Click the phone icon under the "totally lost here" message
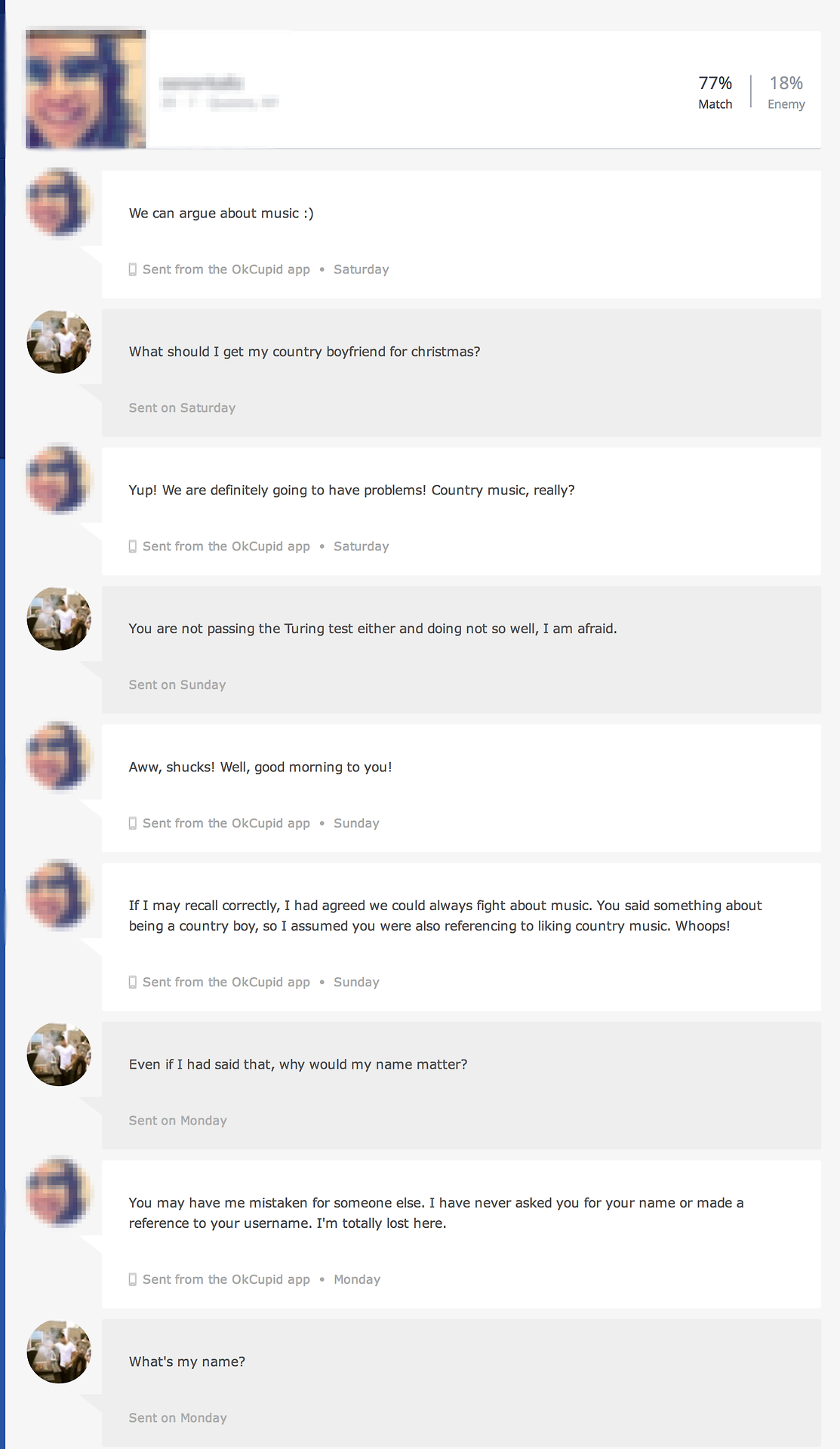This screenshot has width=840, height=1449. pyautogui.click(x=133, y=1279)
